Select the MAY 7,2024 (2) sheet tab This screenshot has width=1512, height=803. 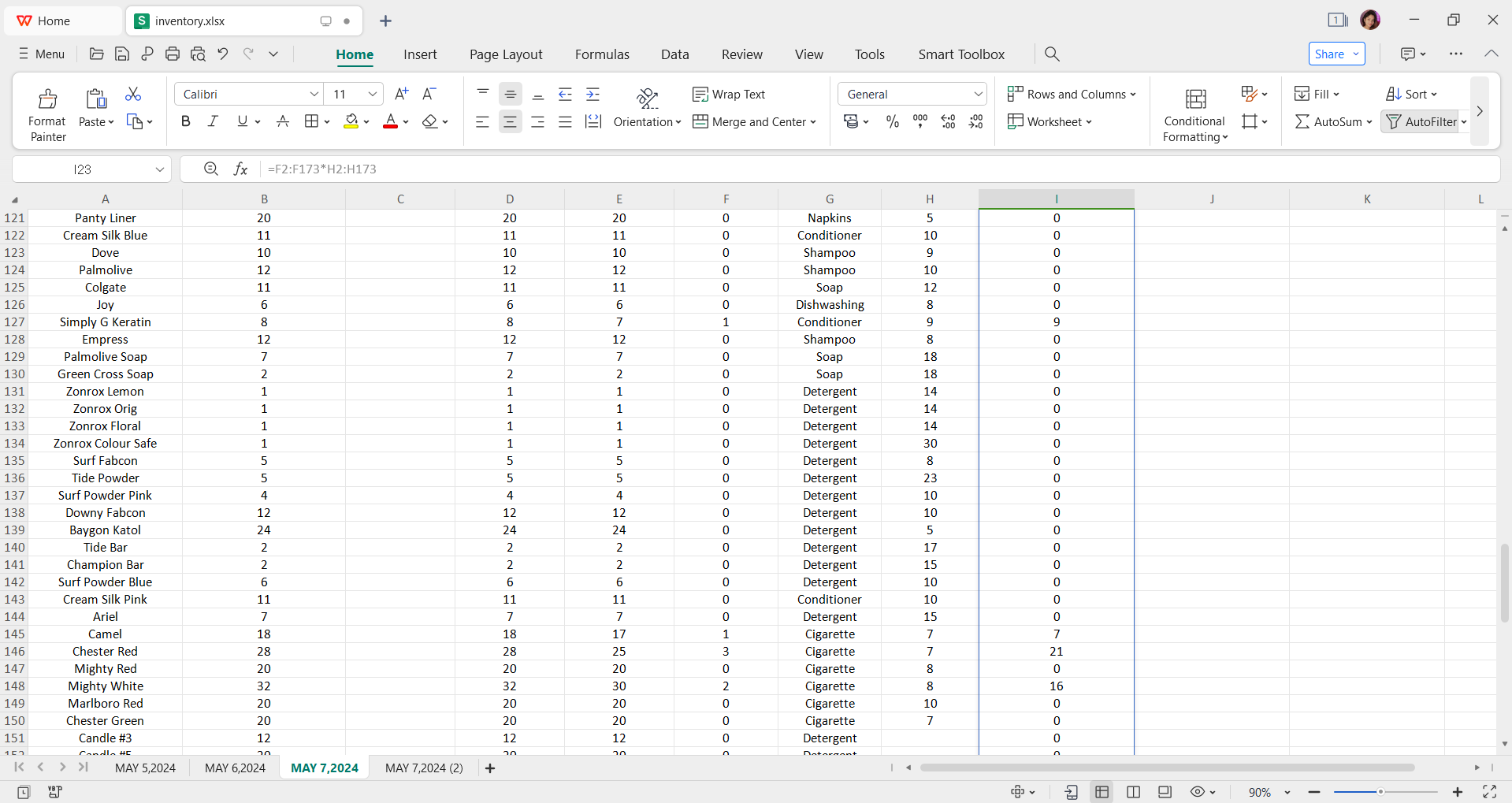click(x=424, y=768)
